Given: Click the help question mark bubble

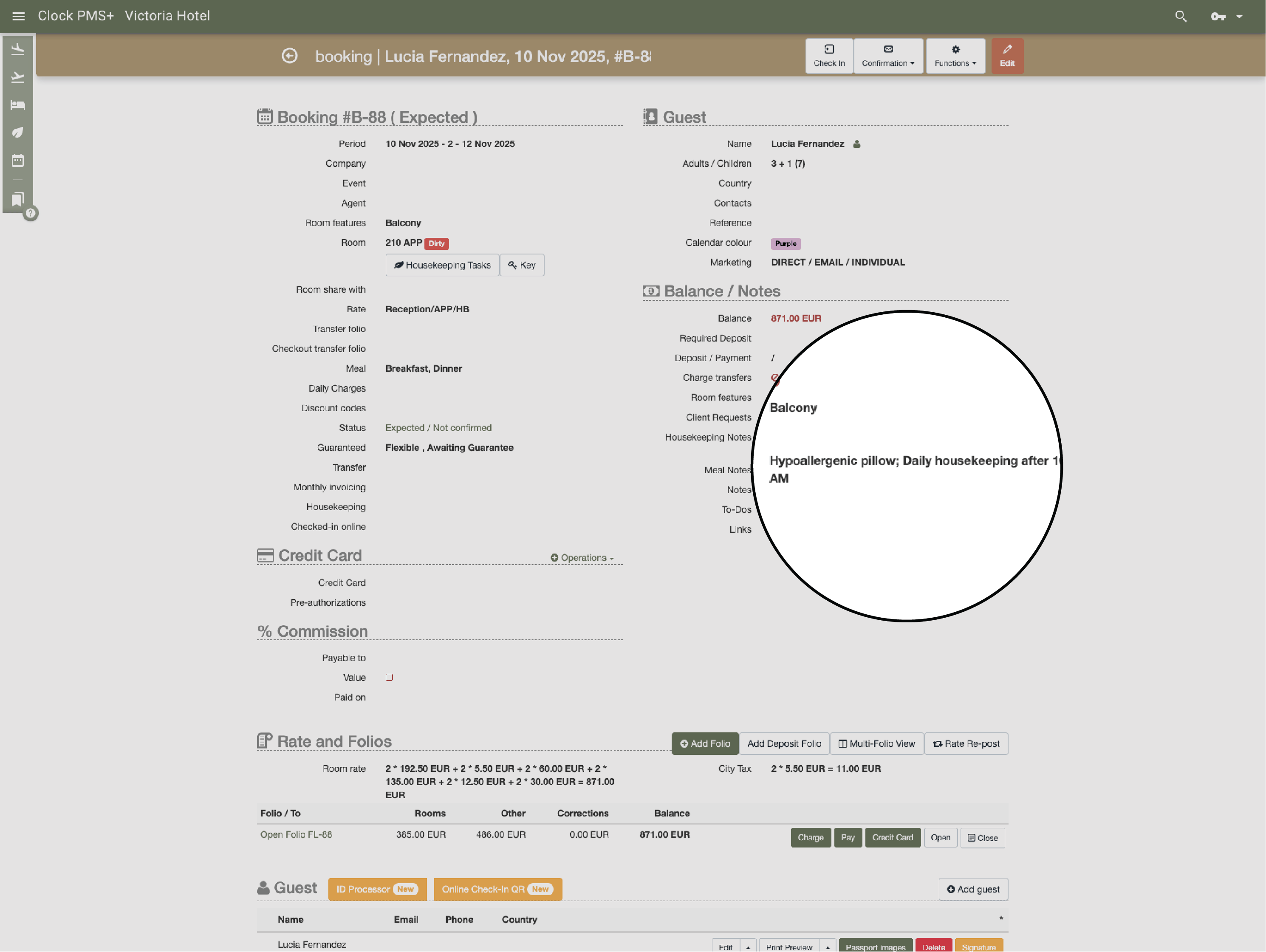Looking at the screenshot, I should [x=31, y=214].
